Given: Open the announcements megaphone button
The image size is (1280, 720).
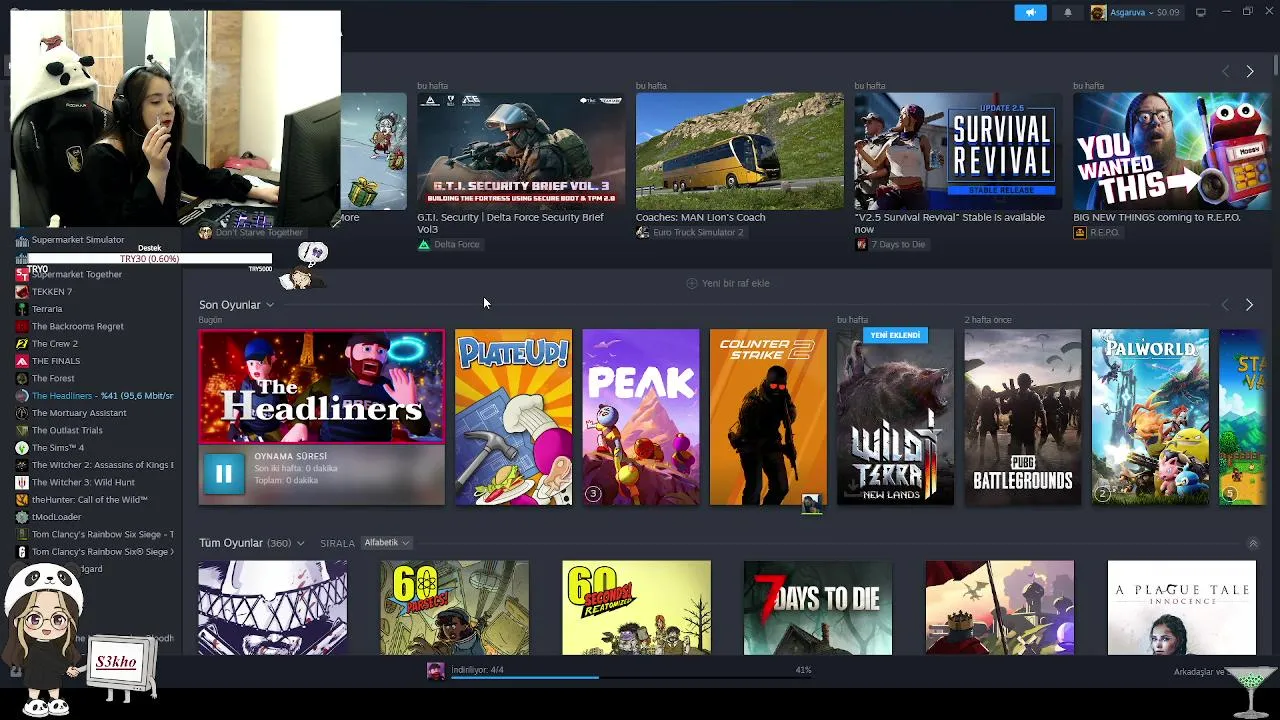Looking at the screenshot, I should (1030, 12).
